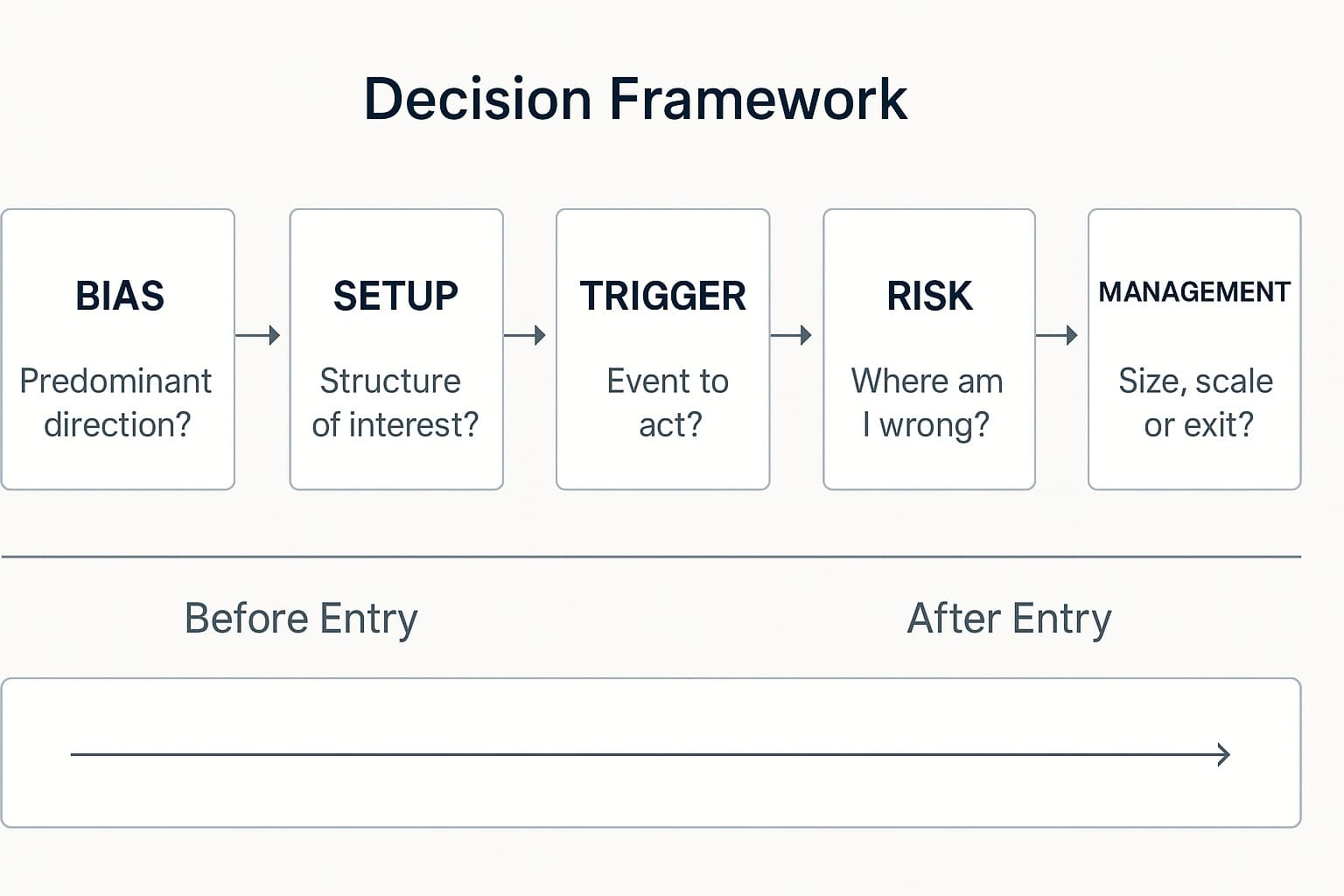Click the "Where am I wrong?" text
The image size is (1344, 896).
(x=927, y=402)
